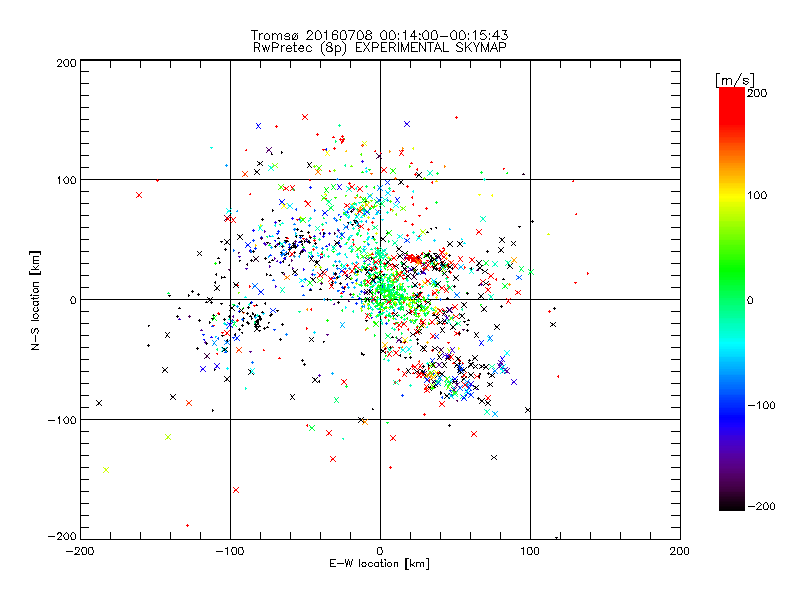The image size is (800, 600).
Task: Select the subtitle 'RwPretec (8p) EXPERIMENTAL SKYMAP'
Action: pyautogui.click(x=380, y=48)
